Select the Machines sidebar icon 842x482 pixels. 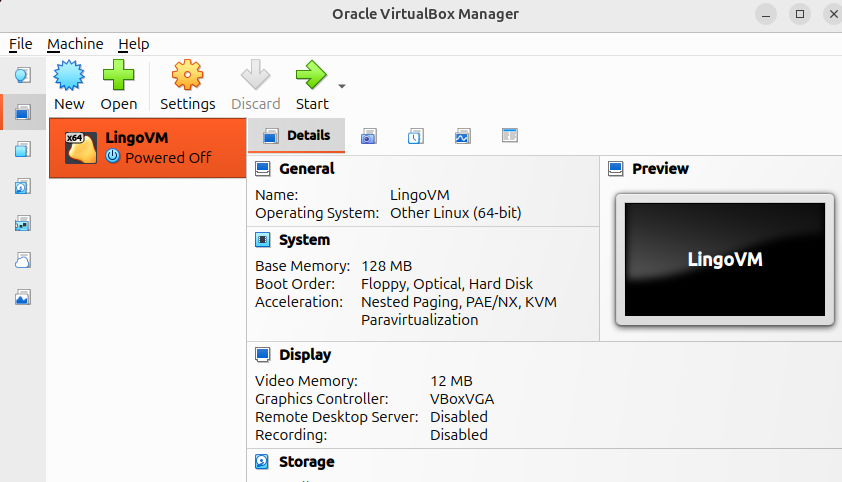point(22,112)
